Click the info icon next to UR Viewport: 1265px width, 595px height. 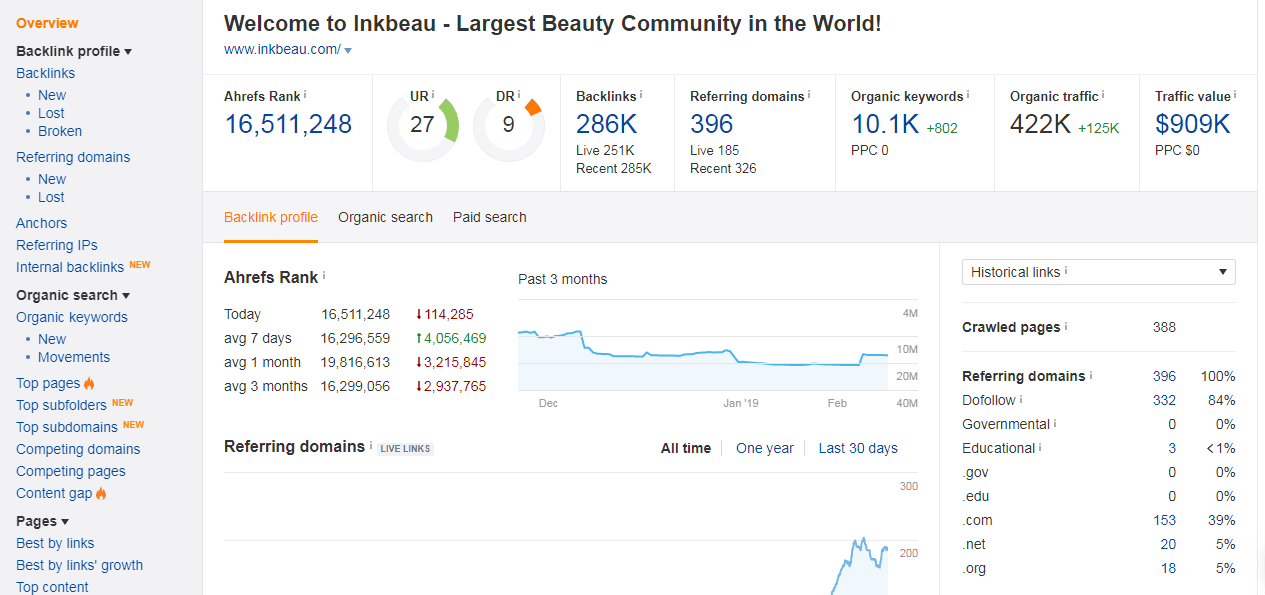433,94
